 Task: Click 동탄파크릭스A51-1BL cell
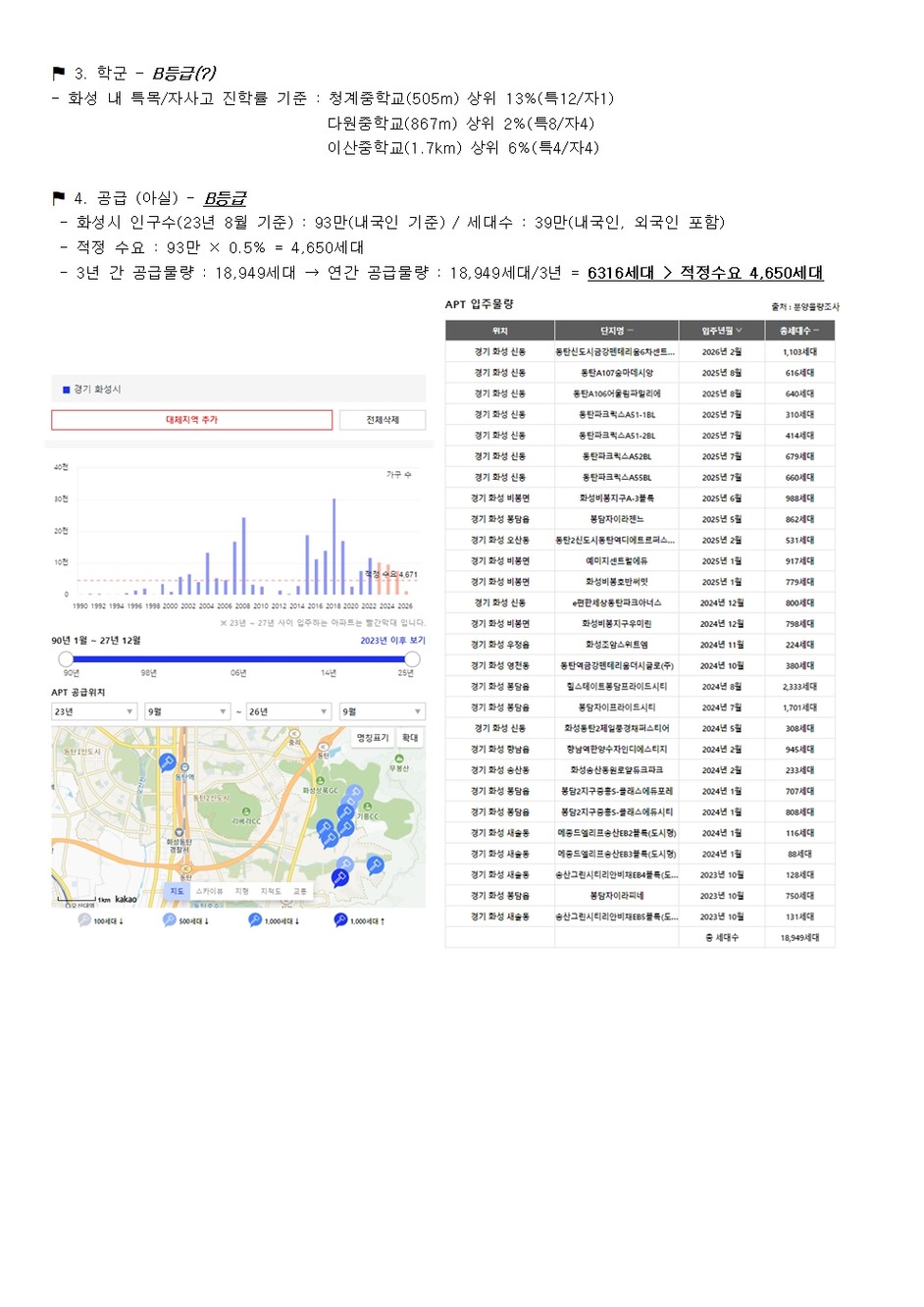pyautogui.click(x=616, y=415)
